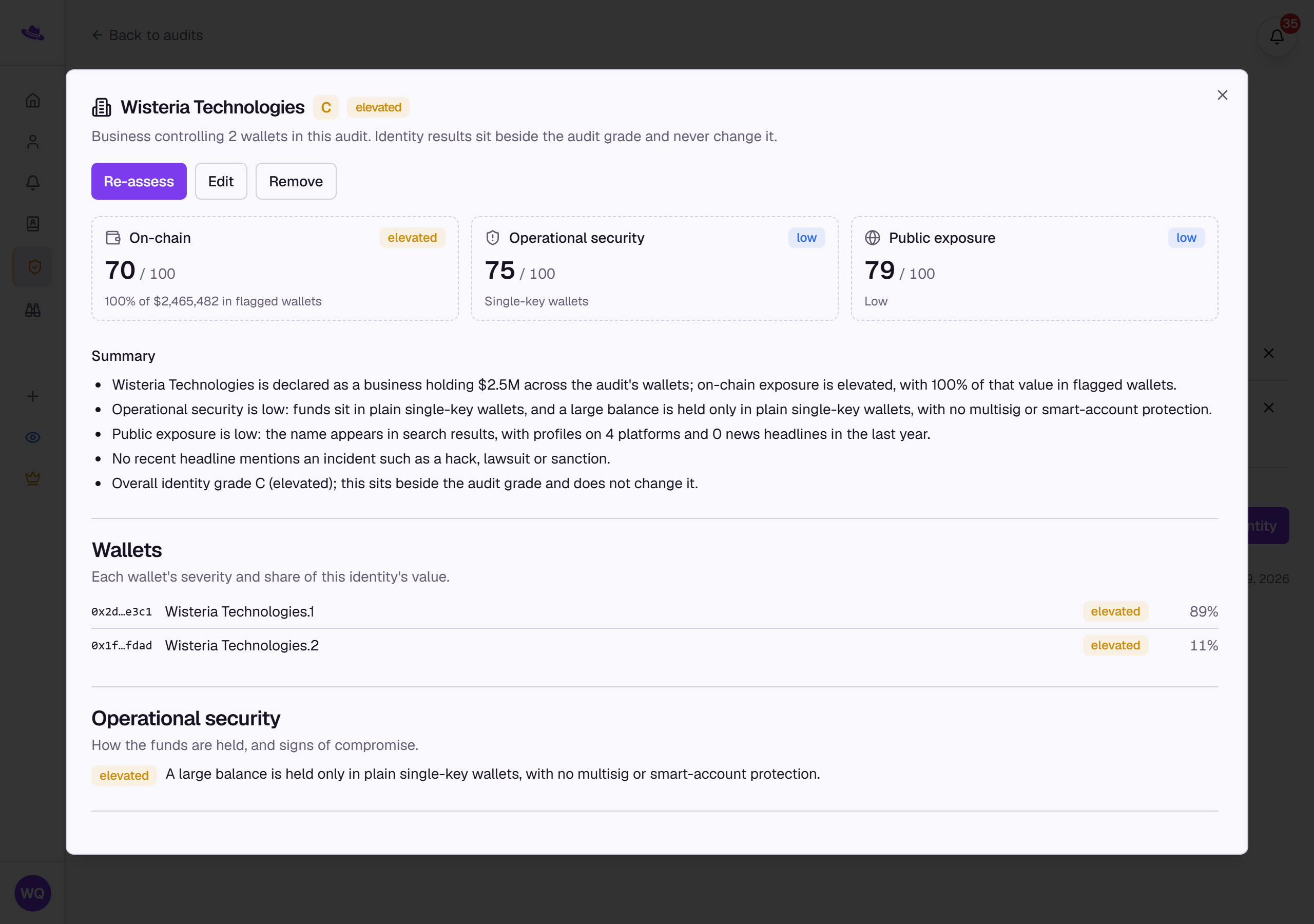1314x924 pixels.
Task: Open the address book icon in sidebar
Action: click(x=33, y=224)
